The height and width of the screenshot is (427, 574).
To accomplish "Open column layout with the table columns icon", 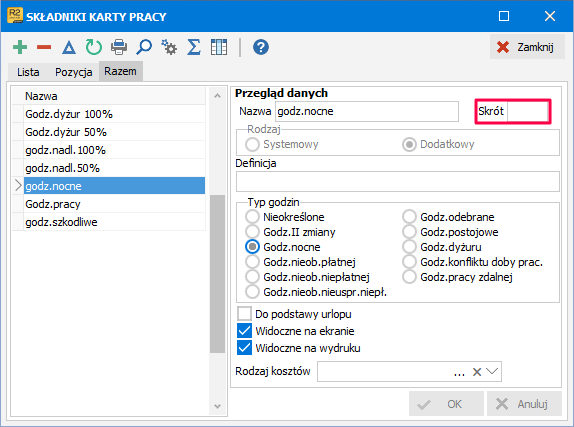I will click(219, 47).
